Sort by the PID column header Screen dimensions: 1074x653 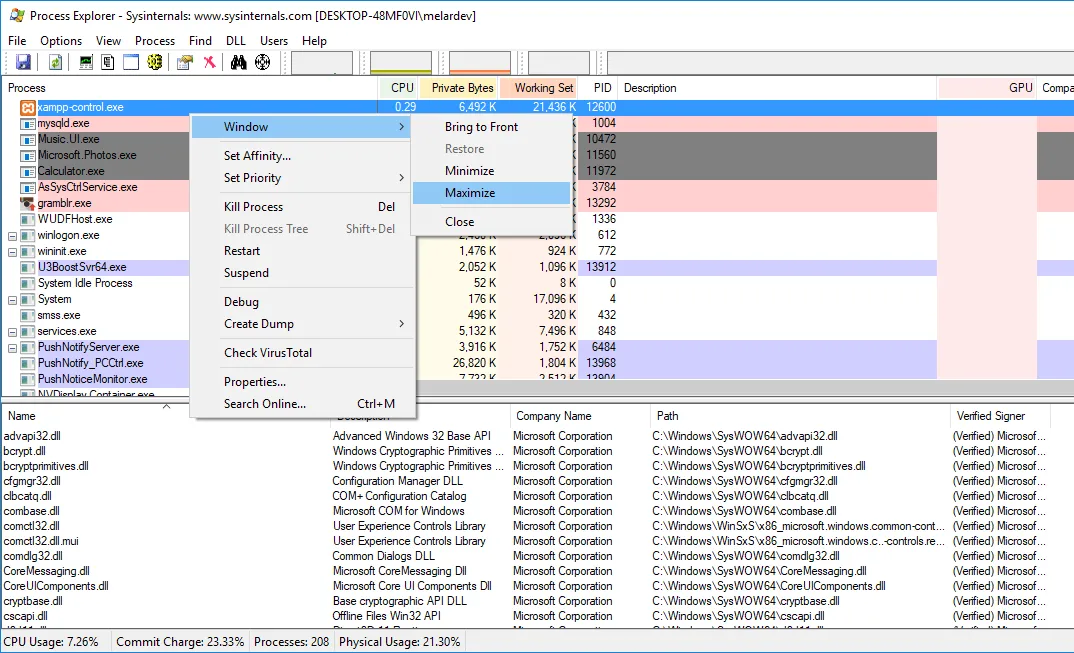pyautogui.click(x=599, y=88)
